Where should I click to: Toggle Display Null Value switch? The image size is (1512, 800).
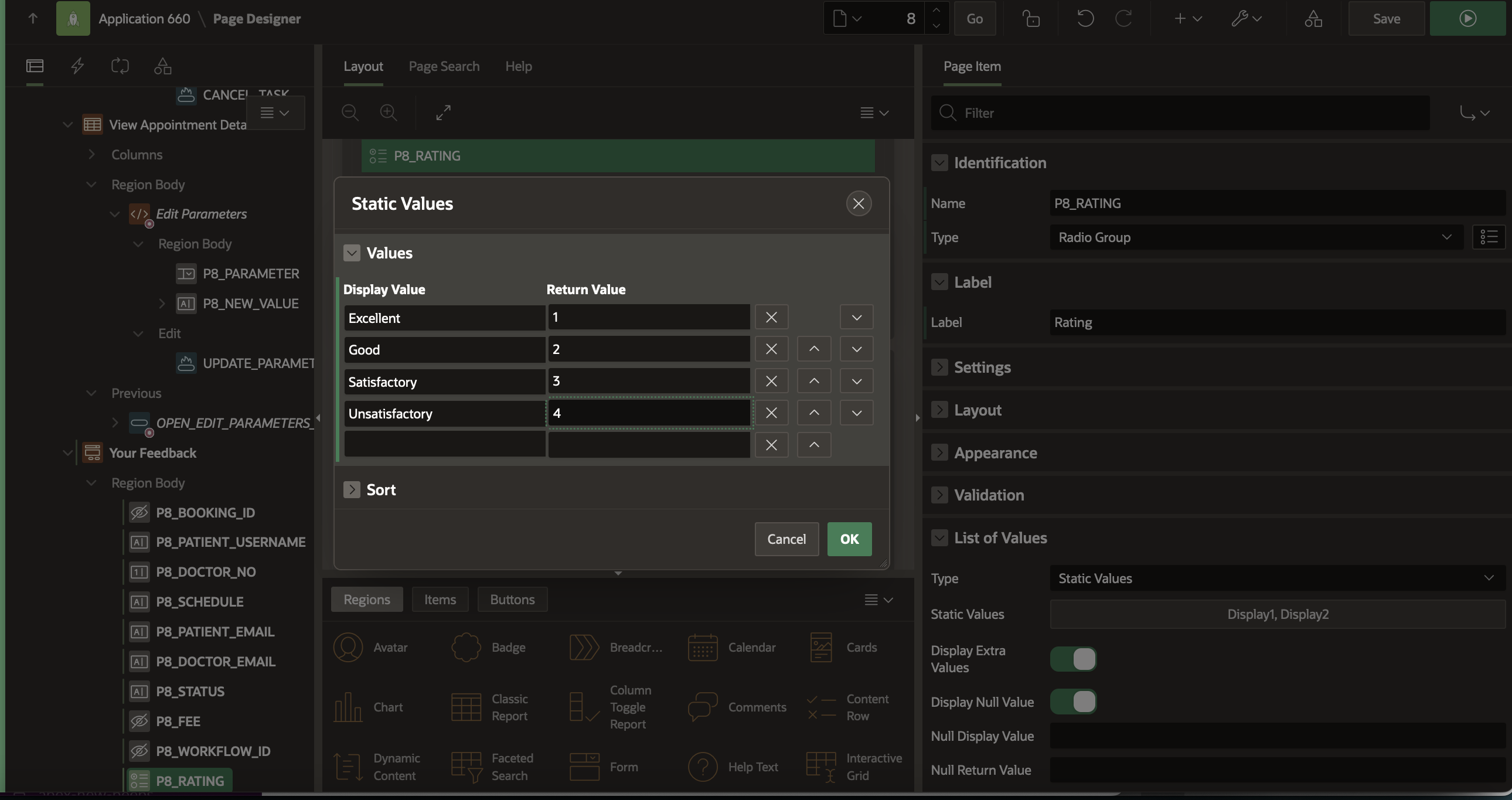1073,702
